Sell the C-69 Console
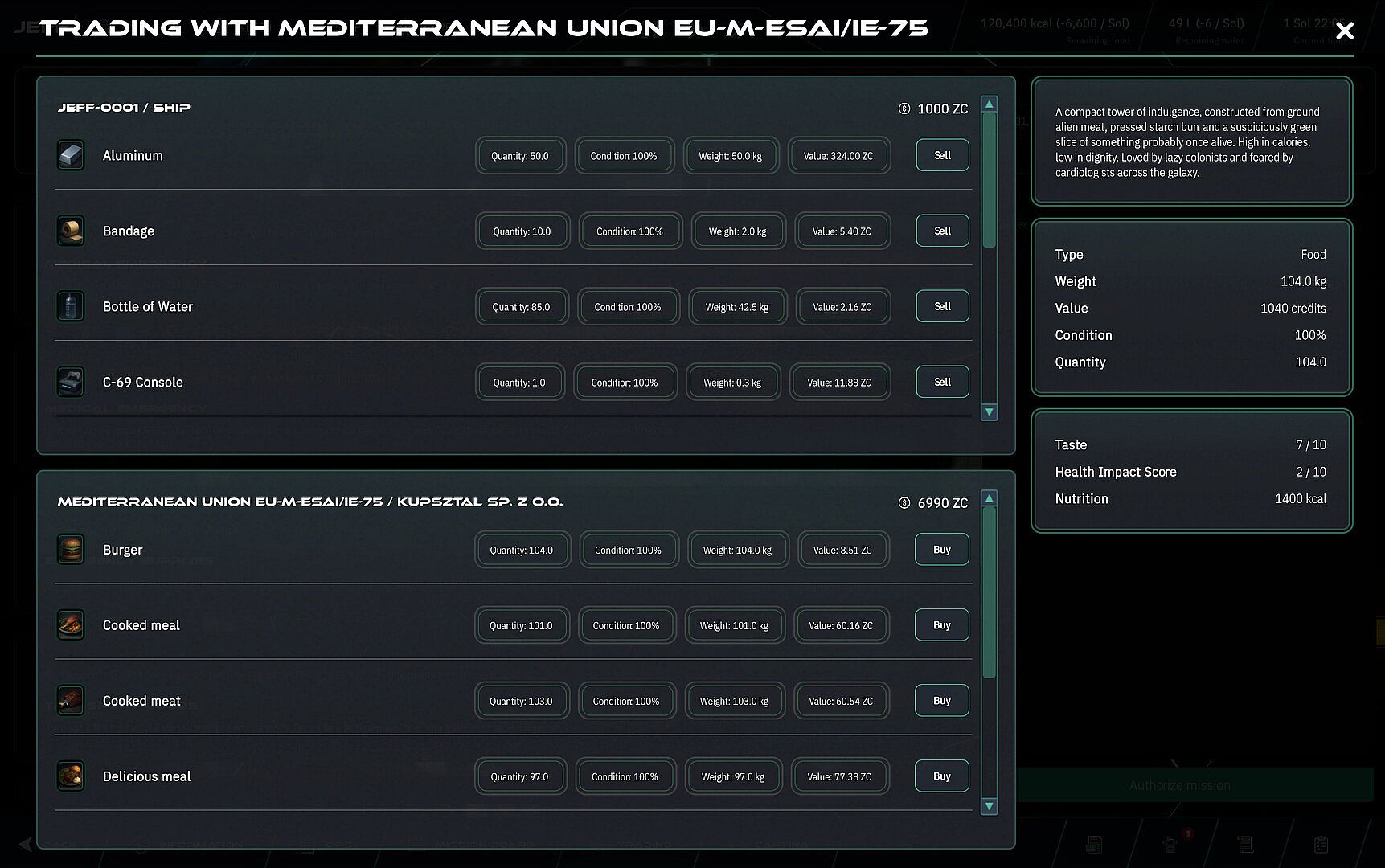This screenshot has height=868, width=1385. tap(942, 382)
